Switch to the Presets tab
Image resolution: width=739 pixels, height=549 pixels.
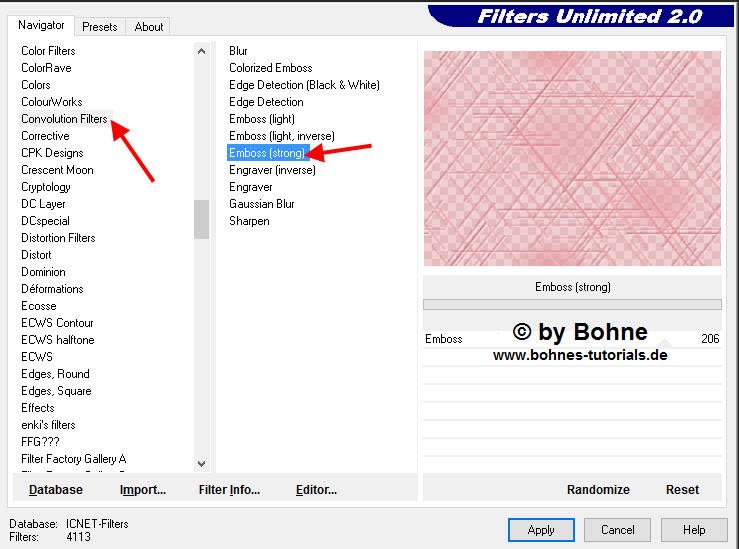(x=100, y=27)
